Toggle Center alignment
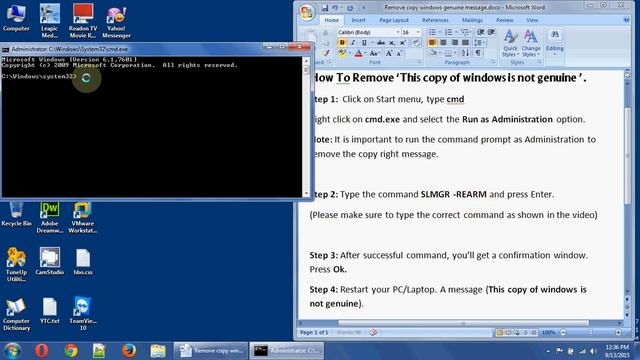This screenshot has height=360, width=640. pyautogui.click(x=443, y=43)
